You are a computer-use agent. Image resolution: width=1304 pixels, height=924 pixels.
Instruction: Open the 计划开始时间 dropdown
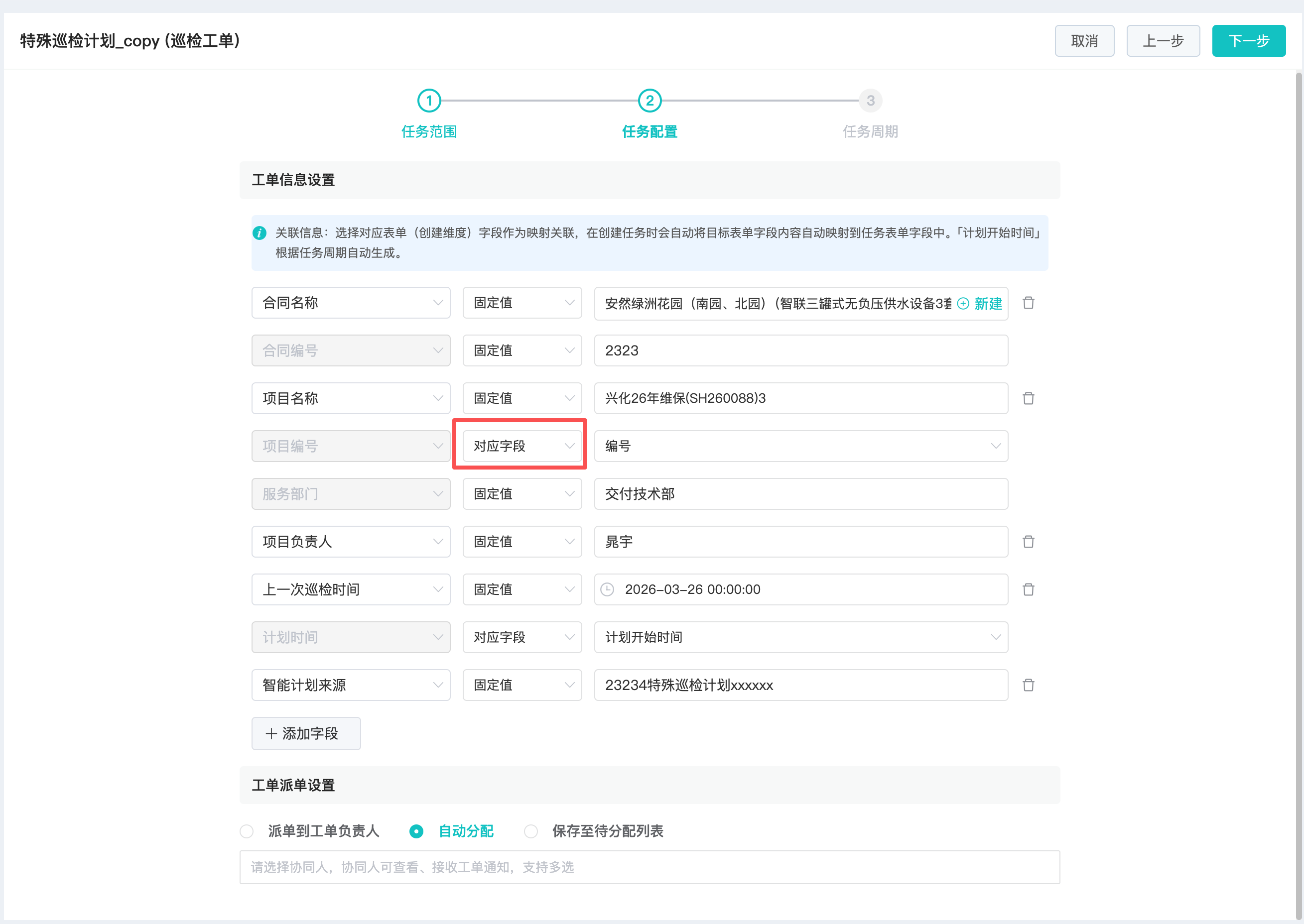coord(800,637)
